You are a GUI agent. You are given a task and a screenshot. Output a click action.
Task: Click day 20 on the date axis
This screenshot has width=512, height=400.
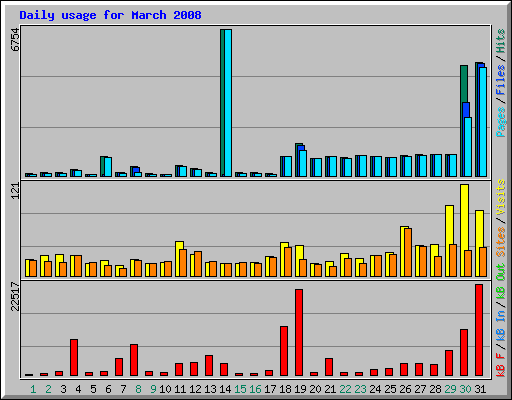tap(315, 389)
